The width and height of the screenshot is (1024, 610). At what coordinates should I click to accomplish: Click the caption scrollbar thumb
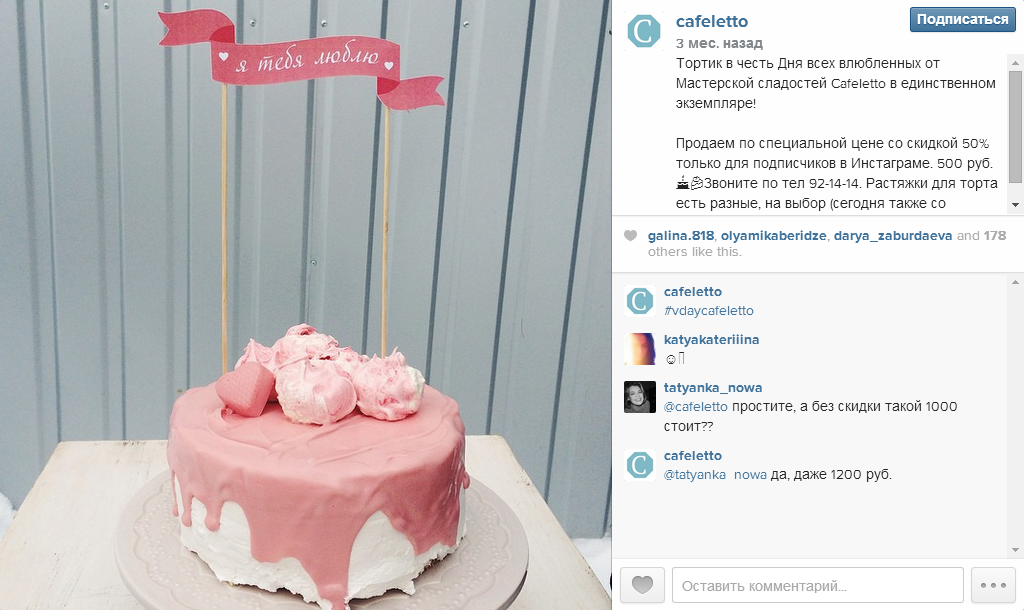click(x=1016, y=127)
